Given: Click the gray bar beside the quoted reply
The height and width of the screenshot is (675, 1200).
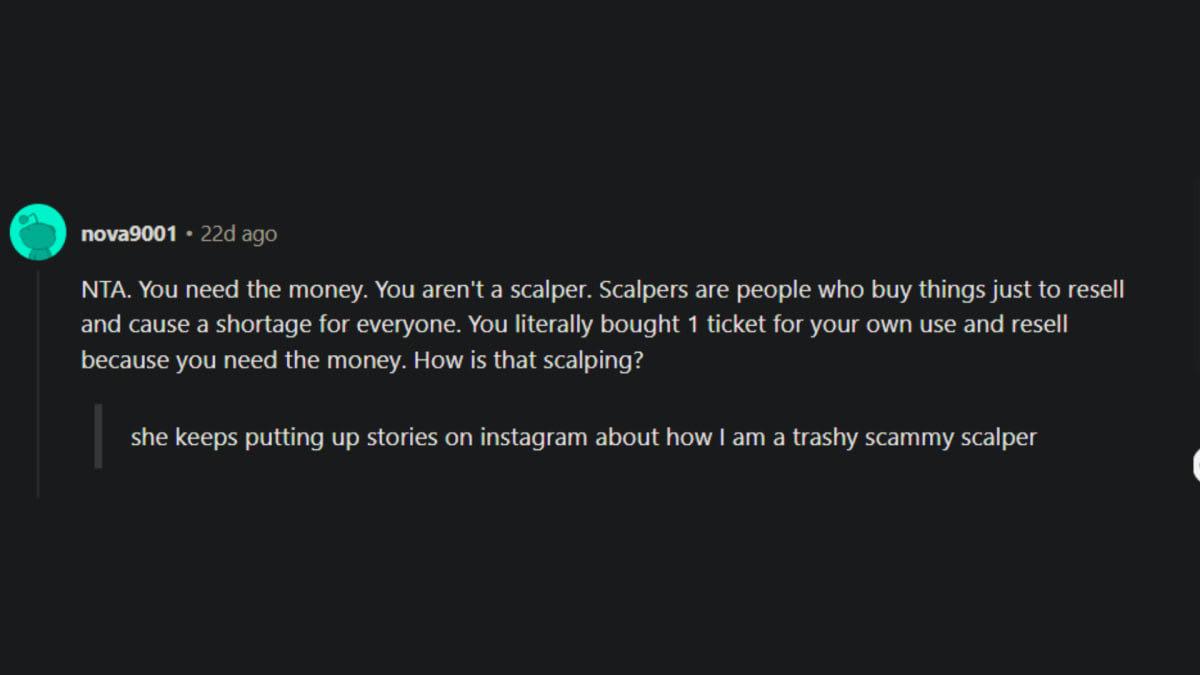Looking at the screenshot, I should [98, 436].
